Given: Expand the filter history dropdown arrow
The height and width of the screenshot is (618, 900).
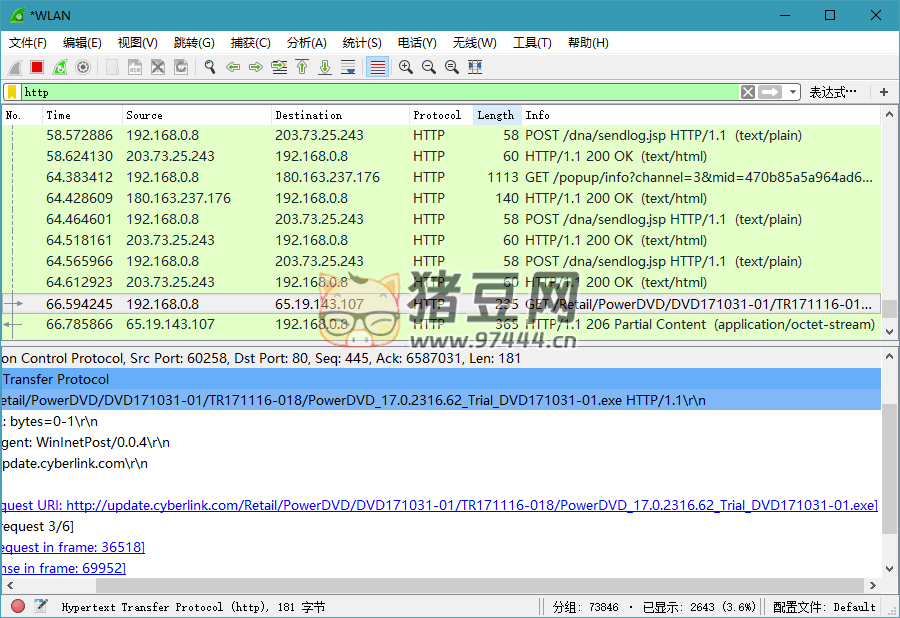Looking at the screenshot, I should click(793, 92).
